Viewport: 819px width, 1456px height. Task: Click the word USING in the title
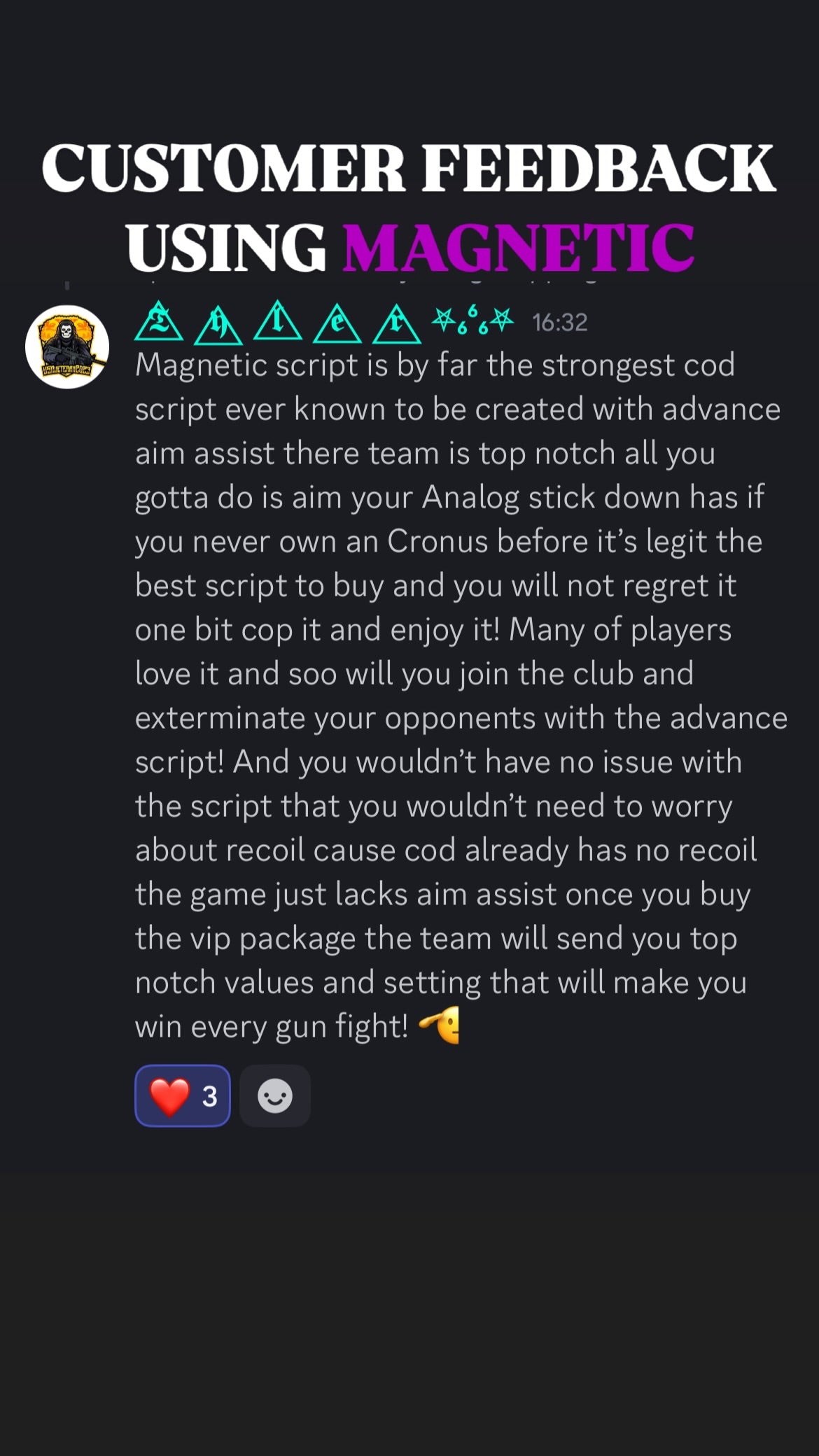click(225, 247)
